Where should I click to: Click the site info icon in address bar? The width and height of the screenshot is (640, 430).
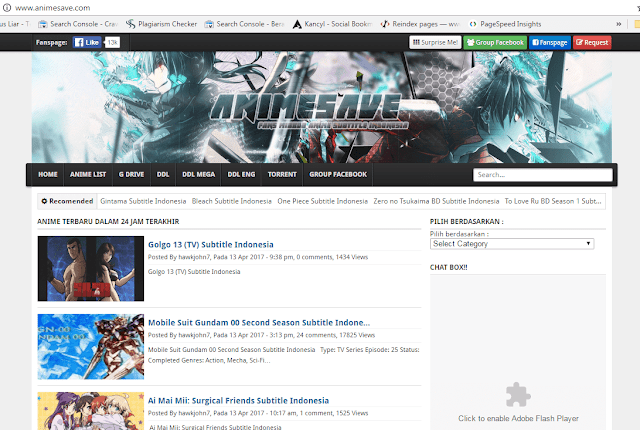click(x=7, y=8)
